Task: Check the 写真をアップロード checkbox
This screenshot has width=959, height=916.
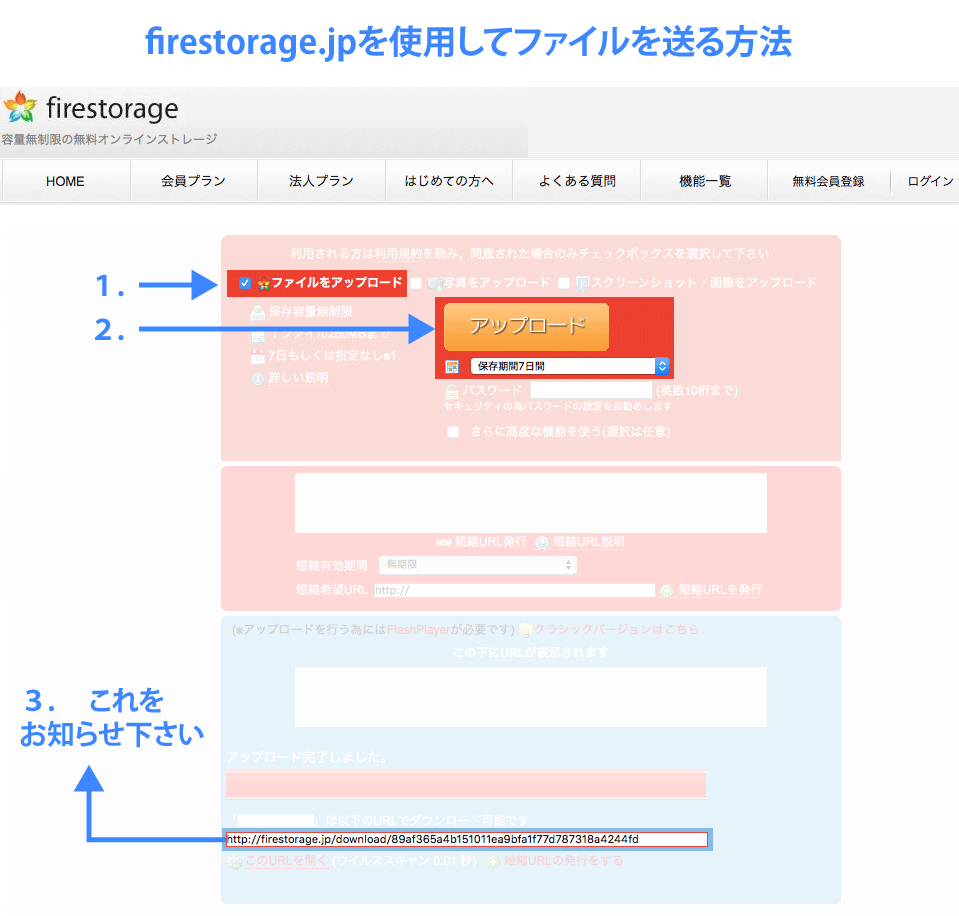Action: pos(416,283)
